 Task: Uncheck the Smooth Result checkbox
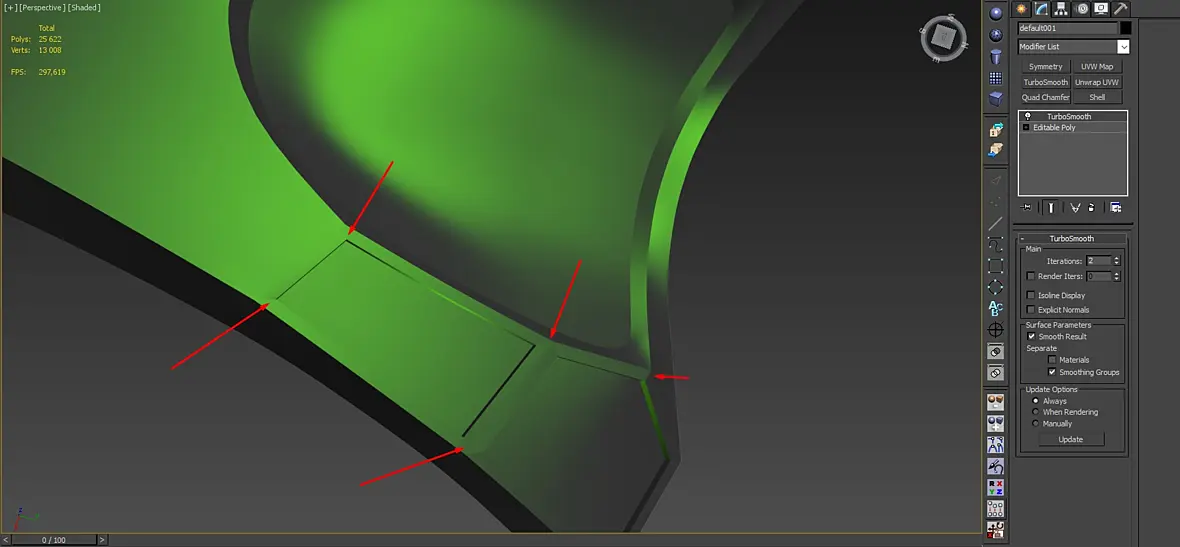(x=1031, y=336)
